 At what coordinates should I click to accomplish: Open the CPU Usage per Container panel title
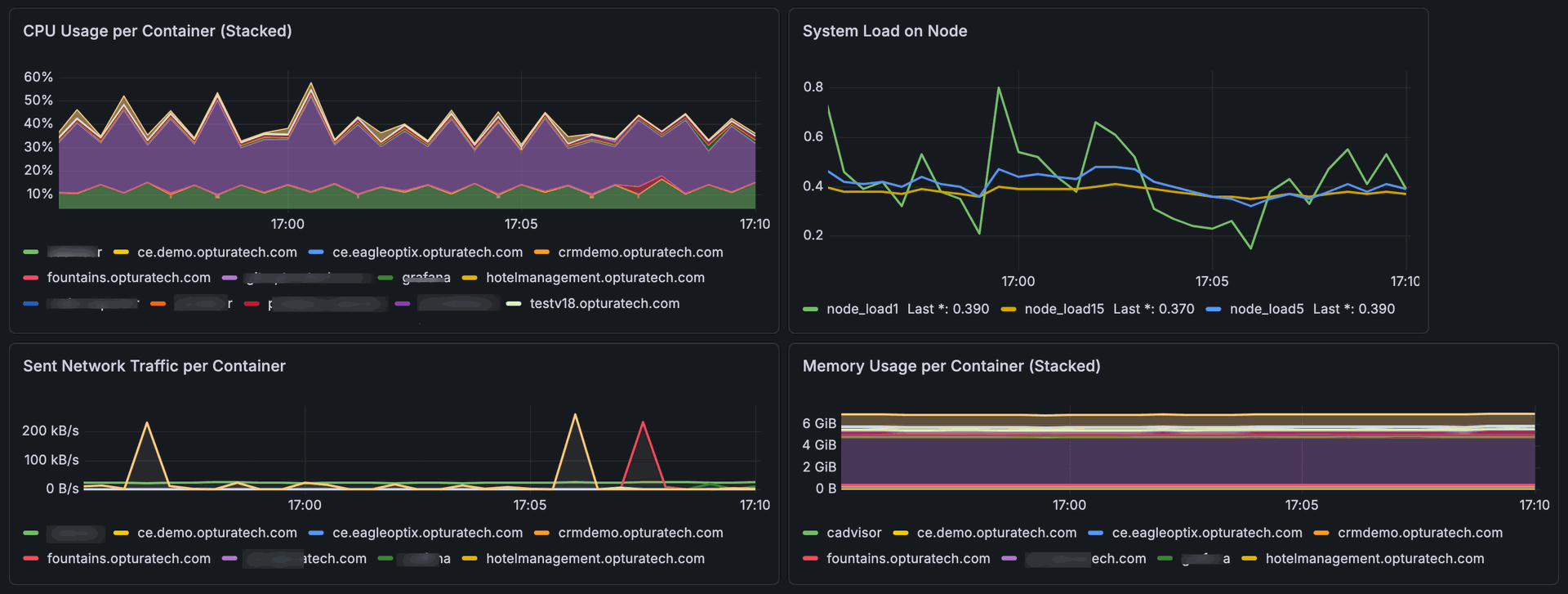pyautogui.click(x=157, y=31)
